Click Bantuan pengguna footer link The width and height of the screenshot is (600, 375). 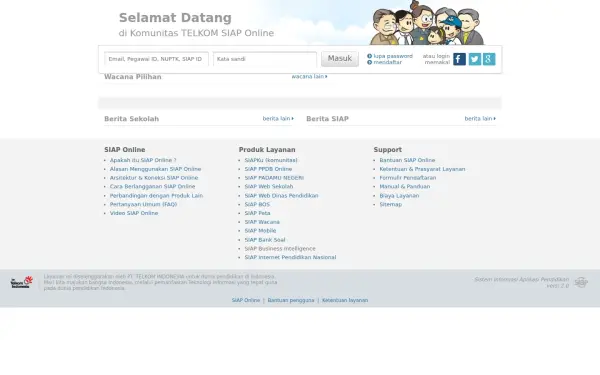pyautogui.click(x=291, y=300)
